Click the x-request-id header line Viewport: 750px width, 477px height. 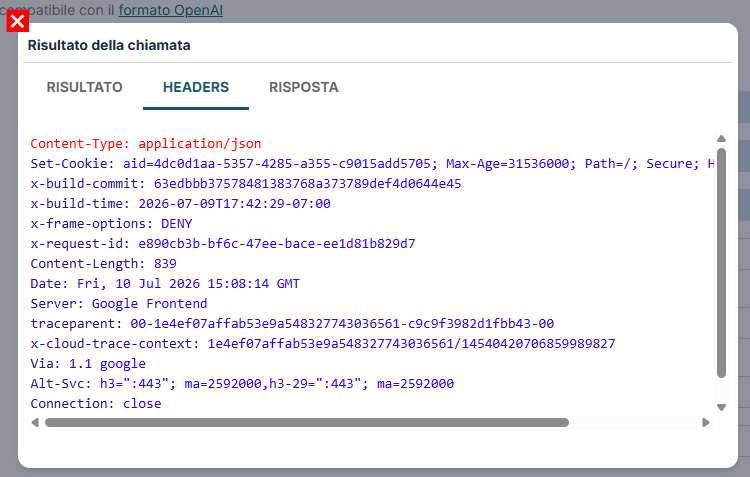223,244
